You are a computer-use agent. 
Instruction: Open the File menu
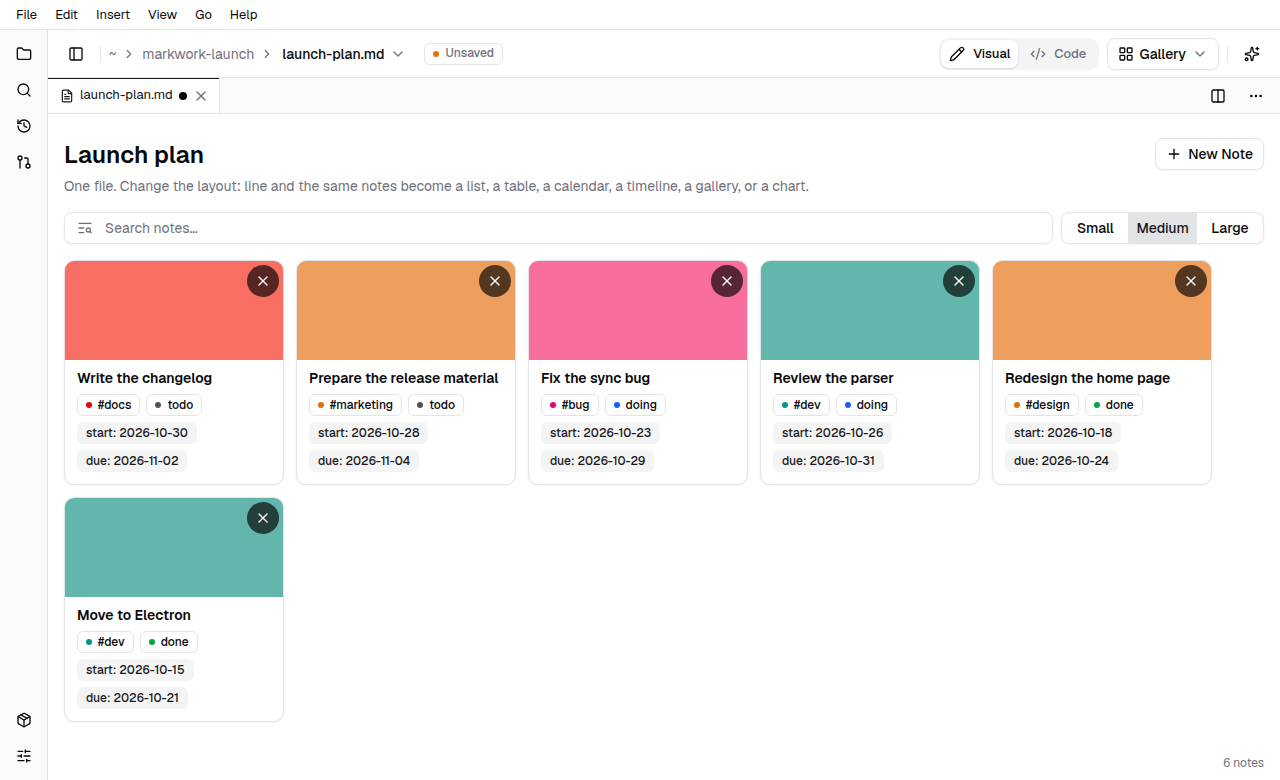point(27,15)
